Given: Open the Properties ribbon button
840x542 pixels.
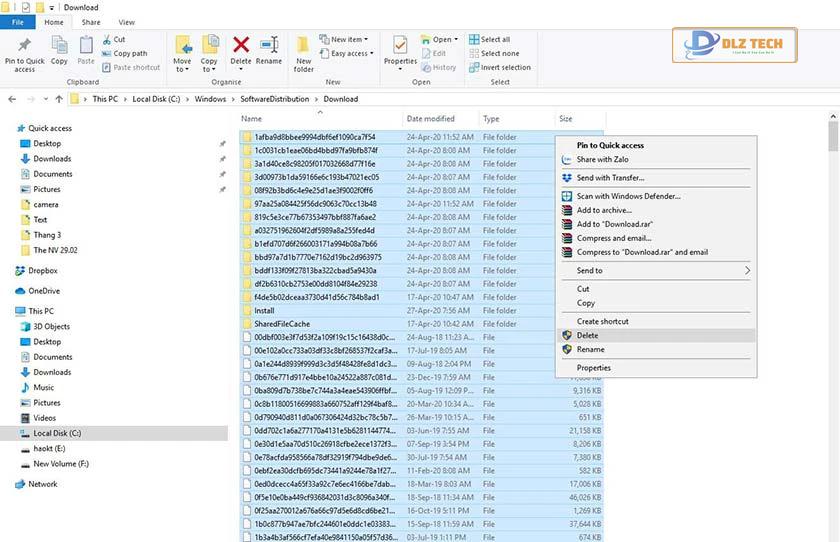Looking at the screenshot, I should (400, 53).
